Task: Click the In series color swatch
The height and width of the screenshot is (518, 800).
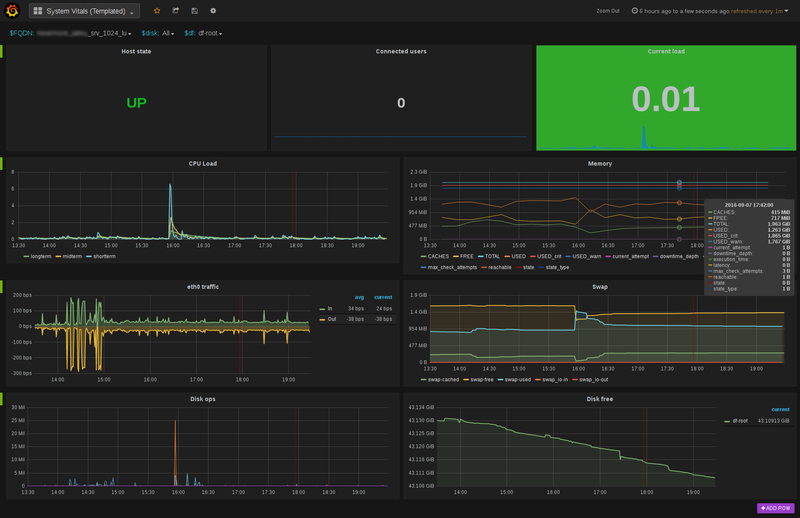Action: 322,309
